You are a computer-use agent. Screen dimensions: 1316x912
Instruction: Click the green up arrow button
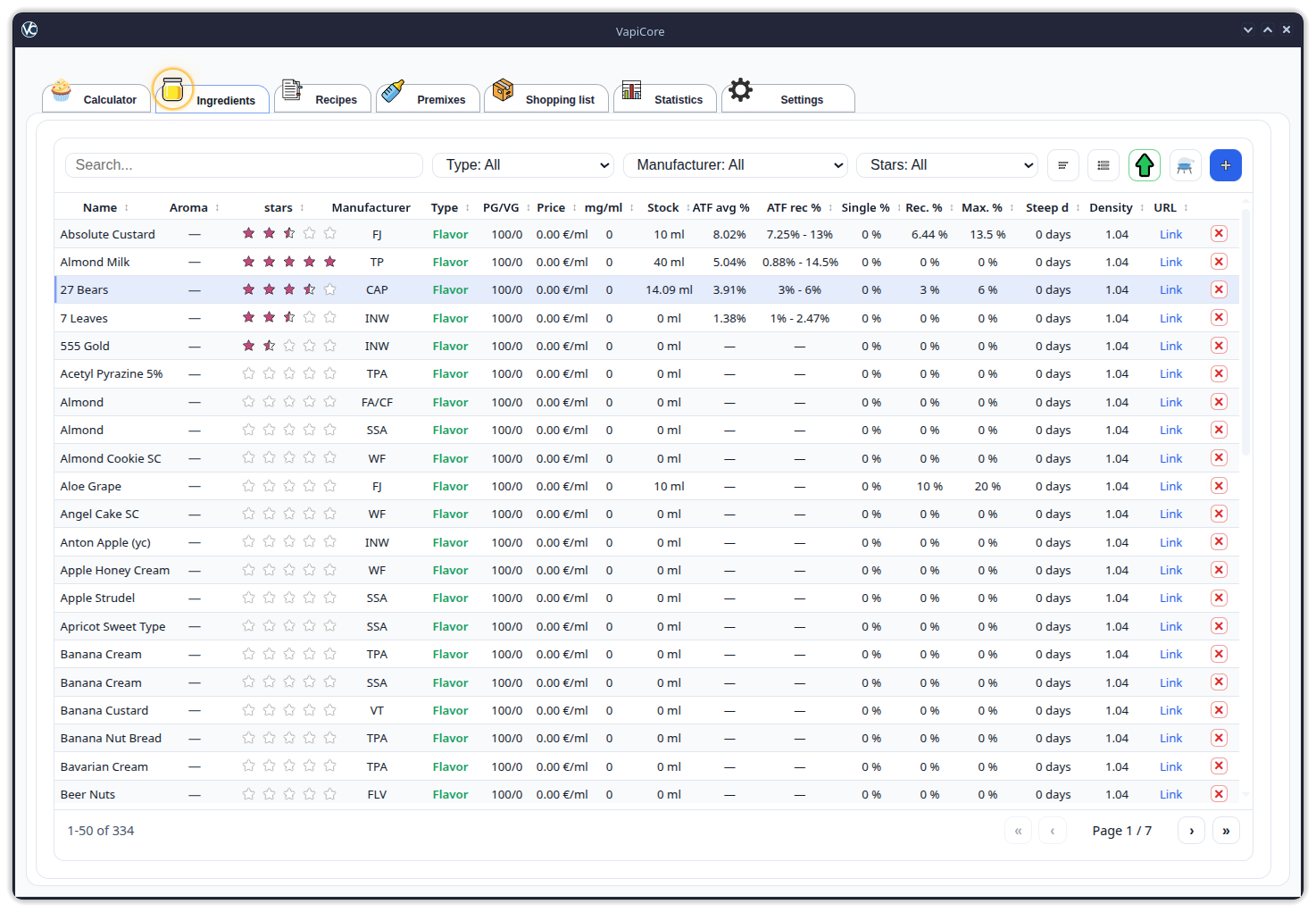point(1145,165)
